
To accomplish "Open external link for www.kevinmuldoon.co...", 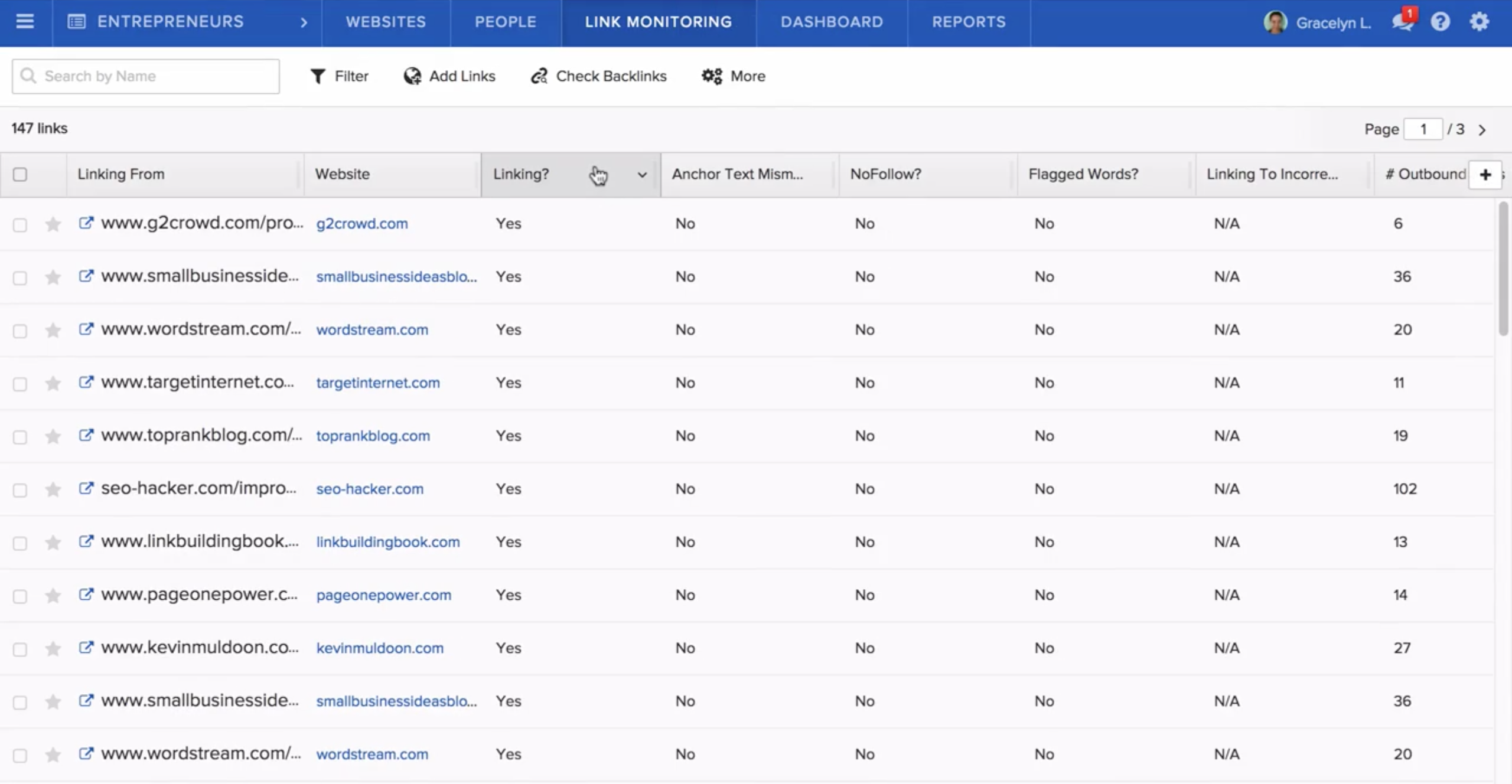I will pos(86,648).
